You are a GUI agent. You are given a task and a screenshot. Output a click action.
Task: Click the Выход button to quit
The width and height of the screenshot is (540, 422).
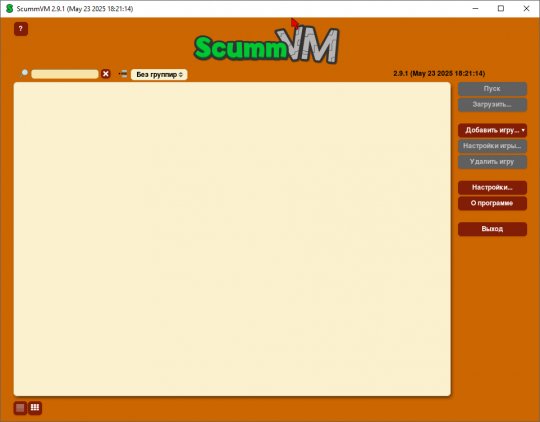click(492, 229)
